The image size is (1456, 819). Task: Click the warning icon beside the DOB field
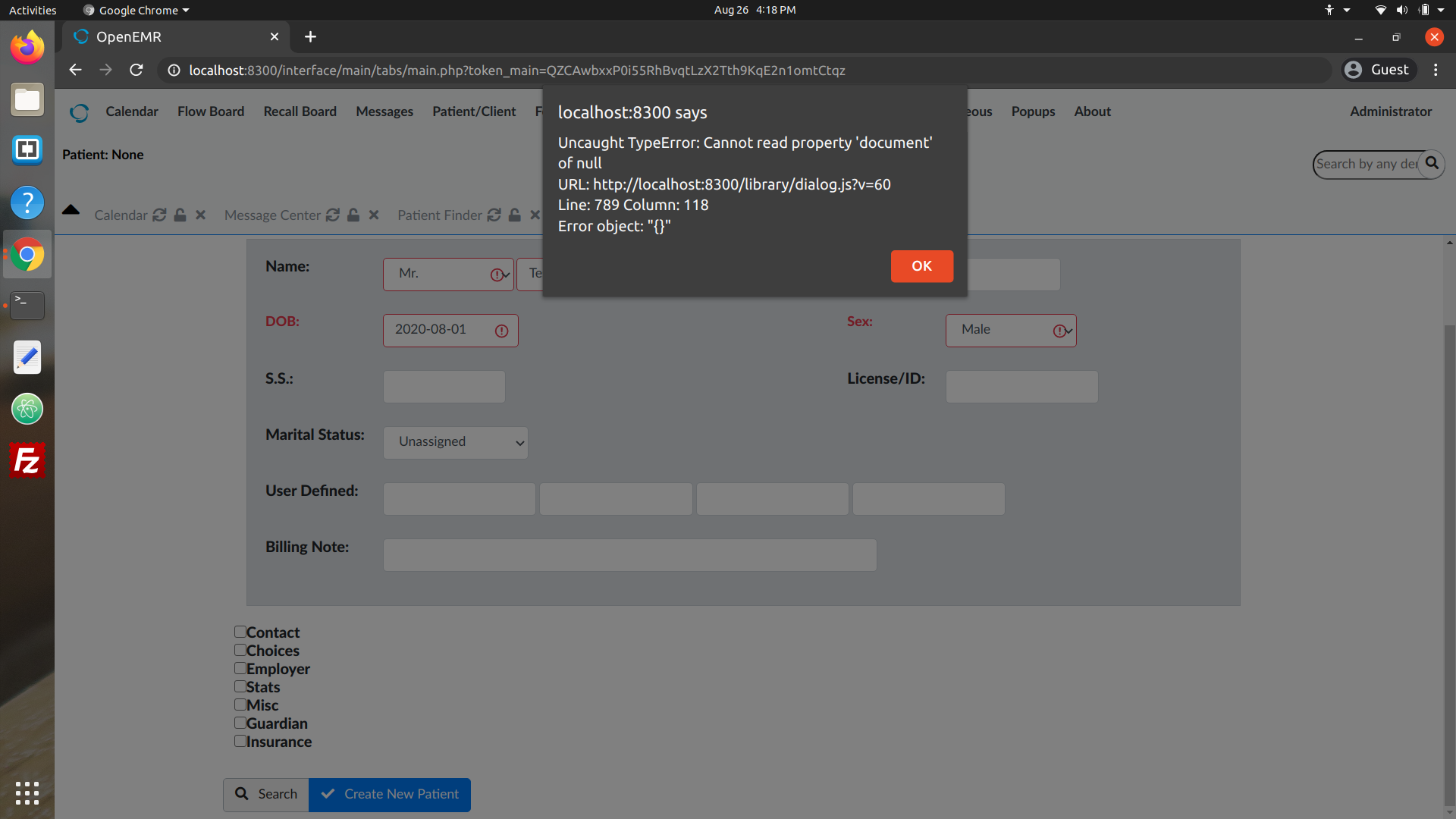coord(500,331)
